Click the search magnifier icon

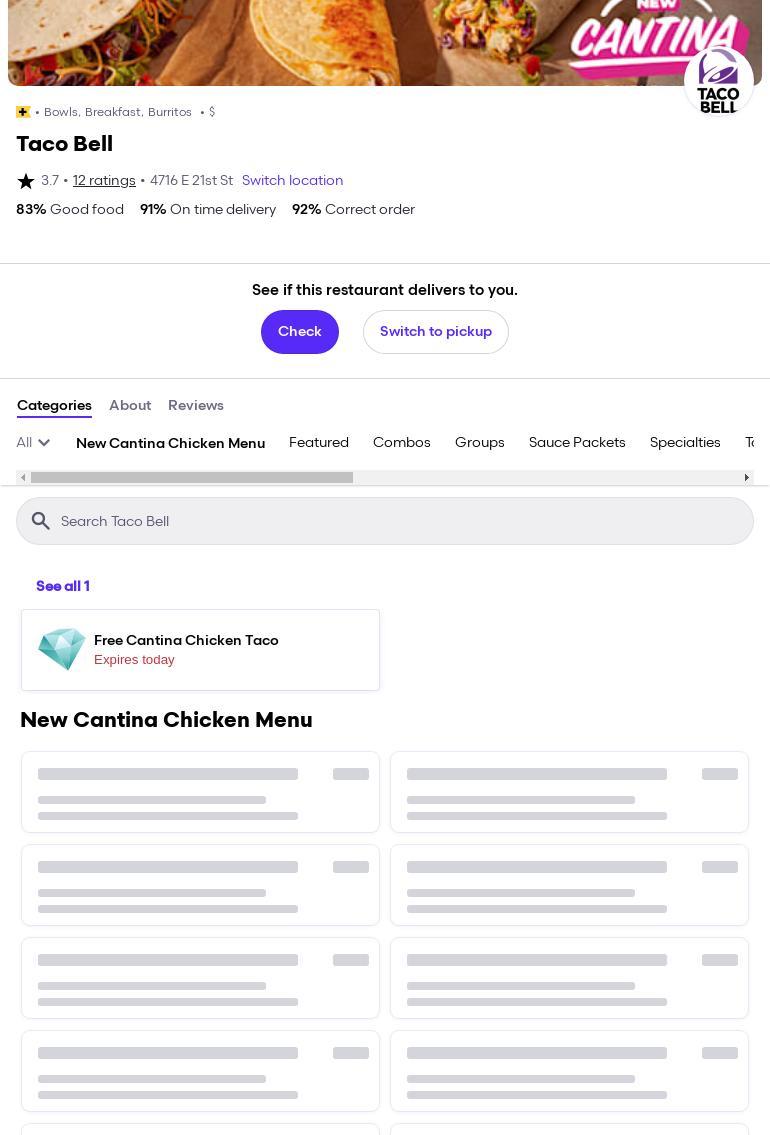tap(41, 521)
